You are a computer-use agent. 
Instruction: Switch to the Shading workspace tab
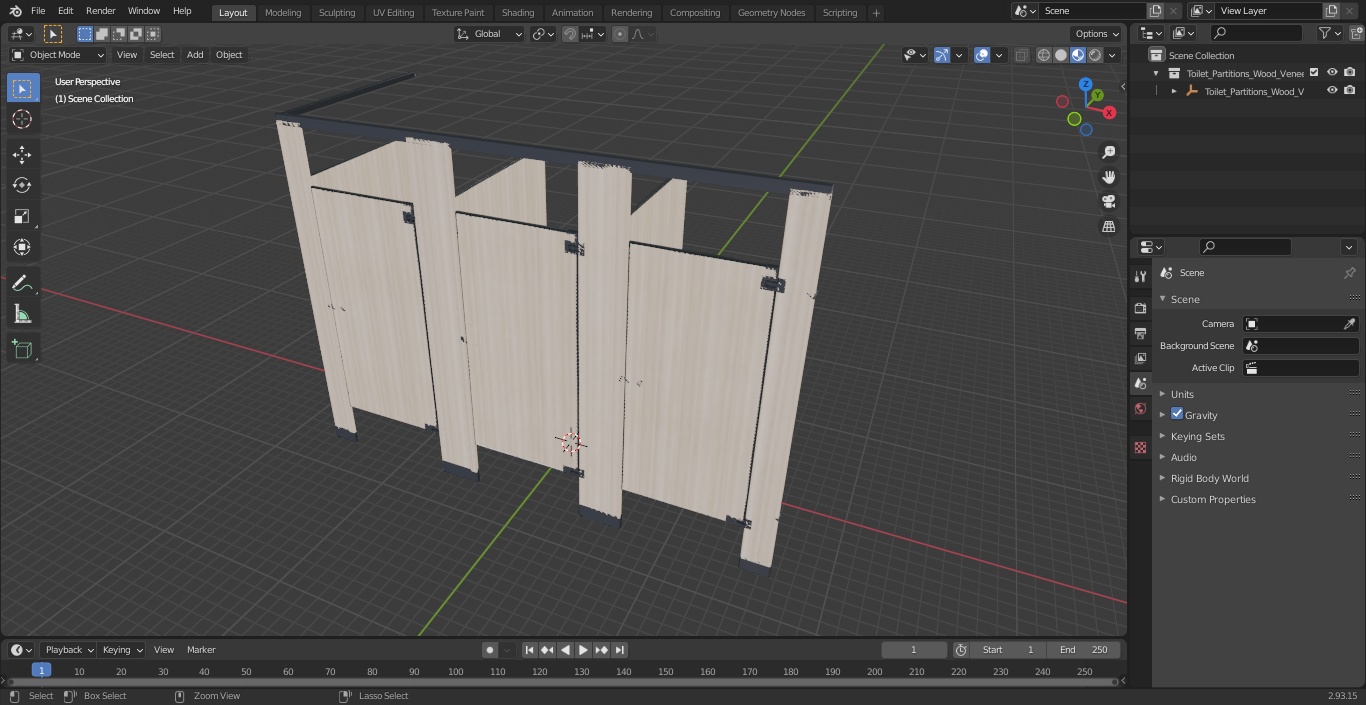tap(518, 13)
